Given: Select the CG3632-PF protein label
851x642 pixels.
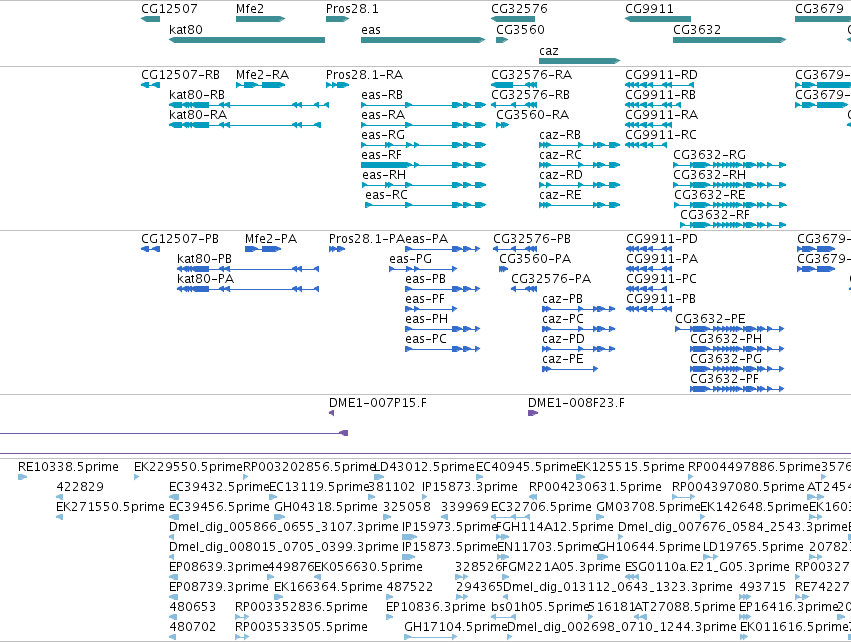Looking at the screenshot, I should [724, 379].
